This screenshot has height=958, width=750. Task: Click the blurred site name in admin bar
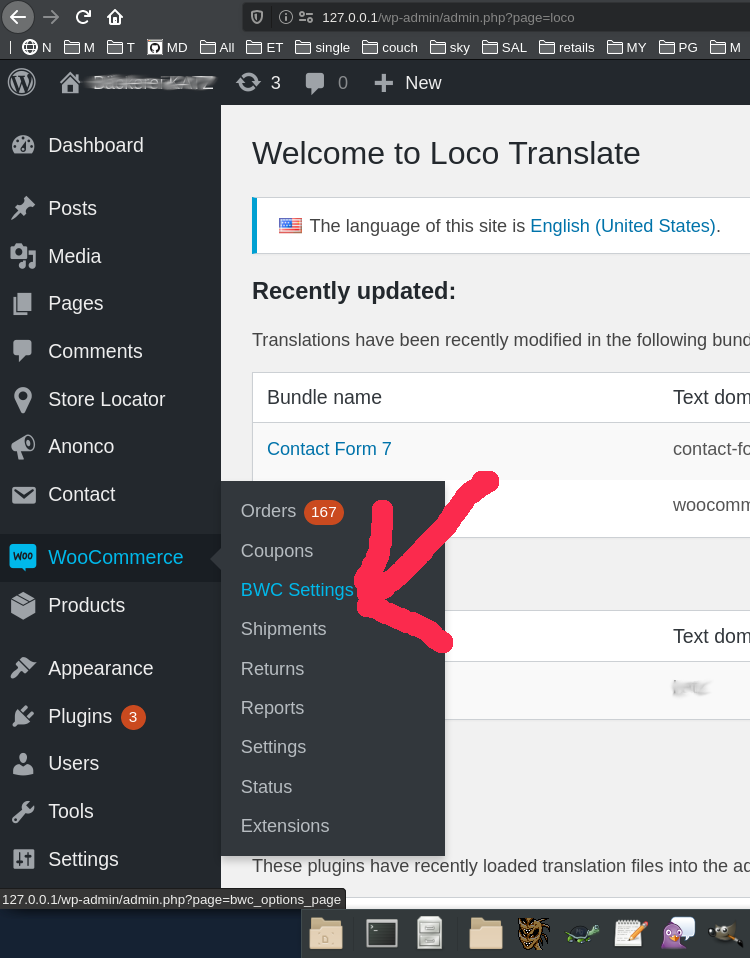coord(153,82)
